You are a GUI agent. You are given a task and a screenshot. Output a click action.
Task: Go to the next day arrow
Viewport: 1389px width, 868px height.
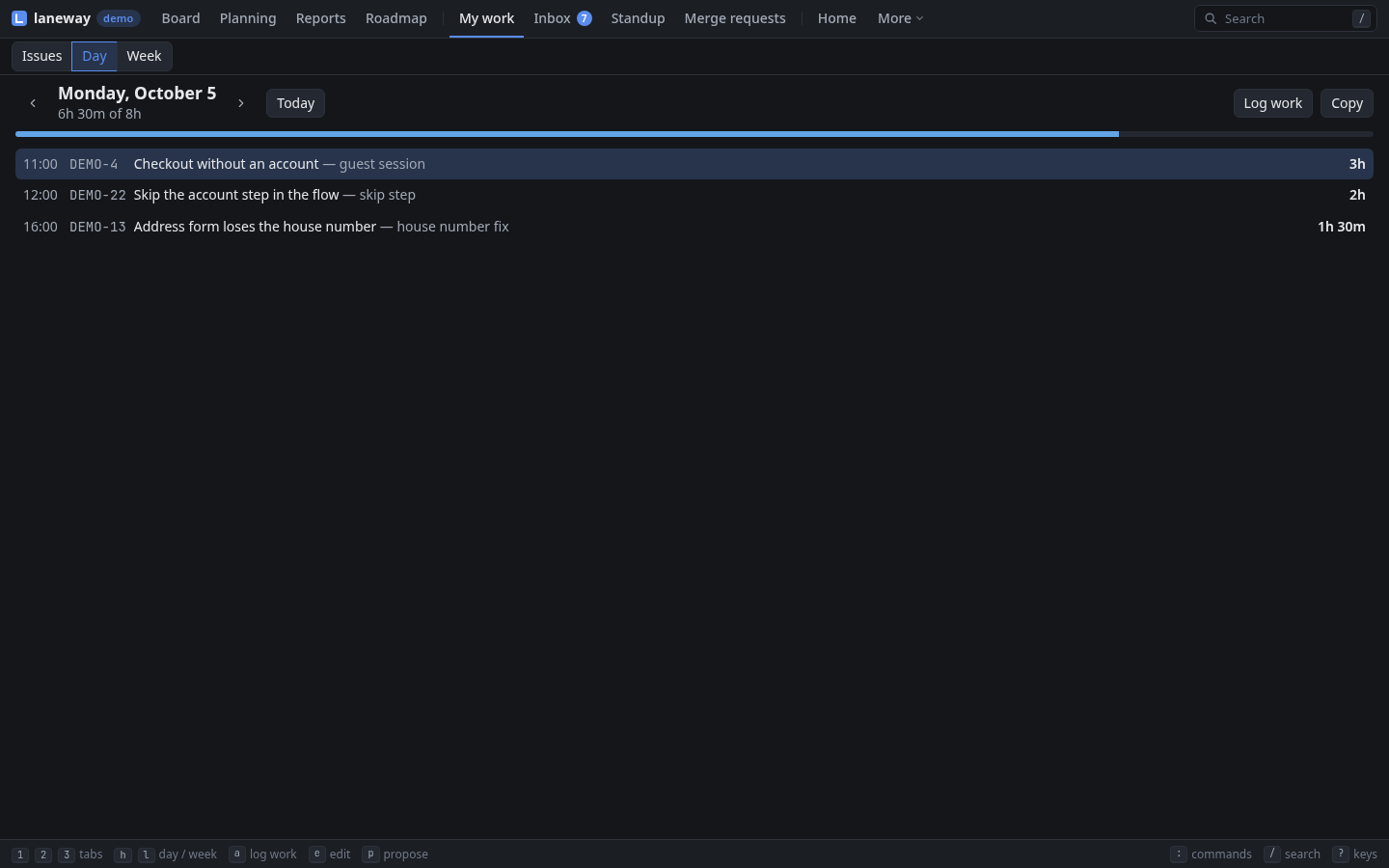[x=241, y=103]
